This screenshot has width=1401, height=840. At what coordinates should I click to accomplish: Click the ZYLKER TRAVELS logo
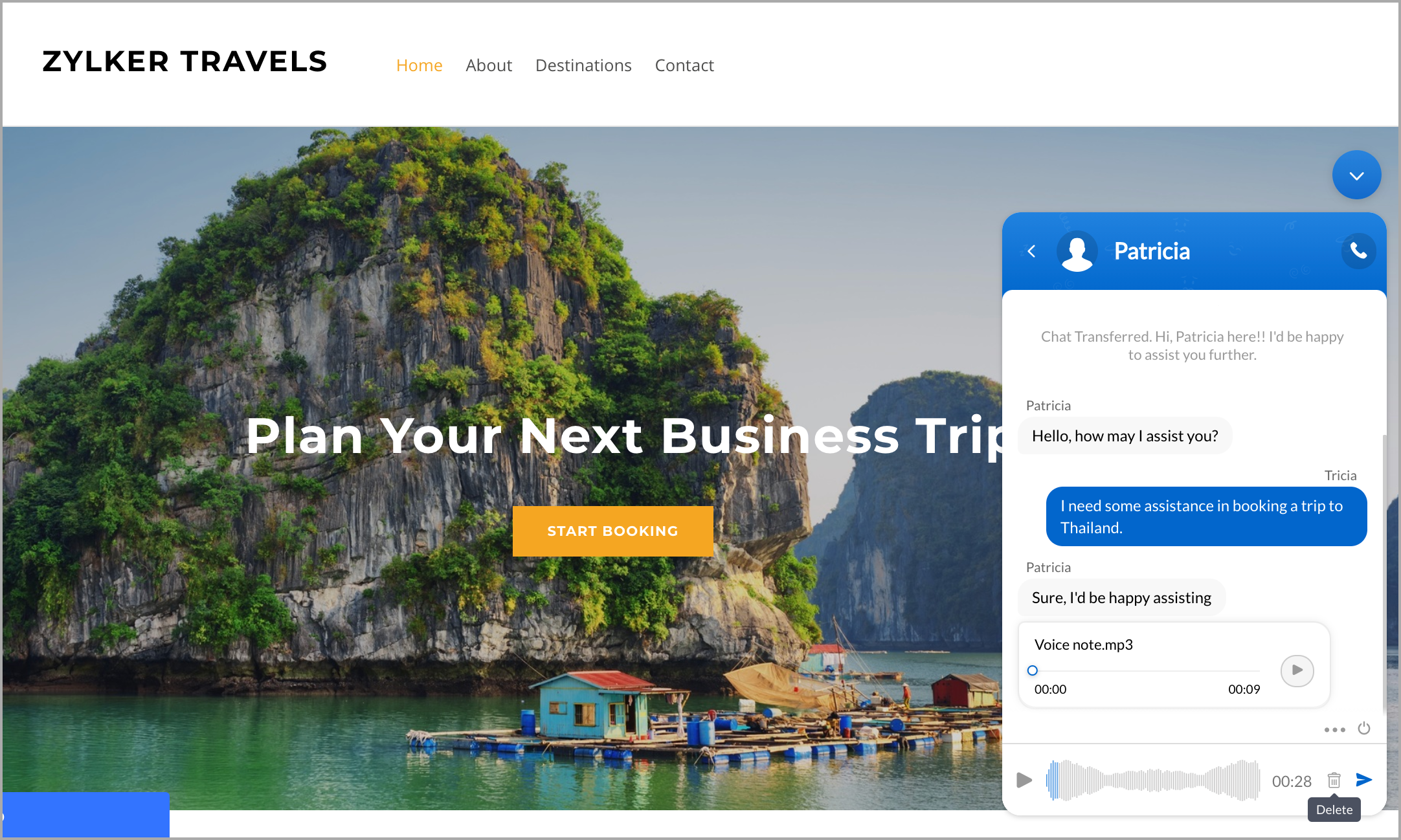coord(185,61)
